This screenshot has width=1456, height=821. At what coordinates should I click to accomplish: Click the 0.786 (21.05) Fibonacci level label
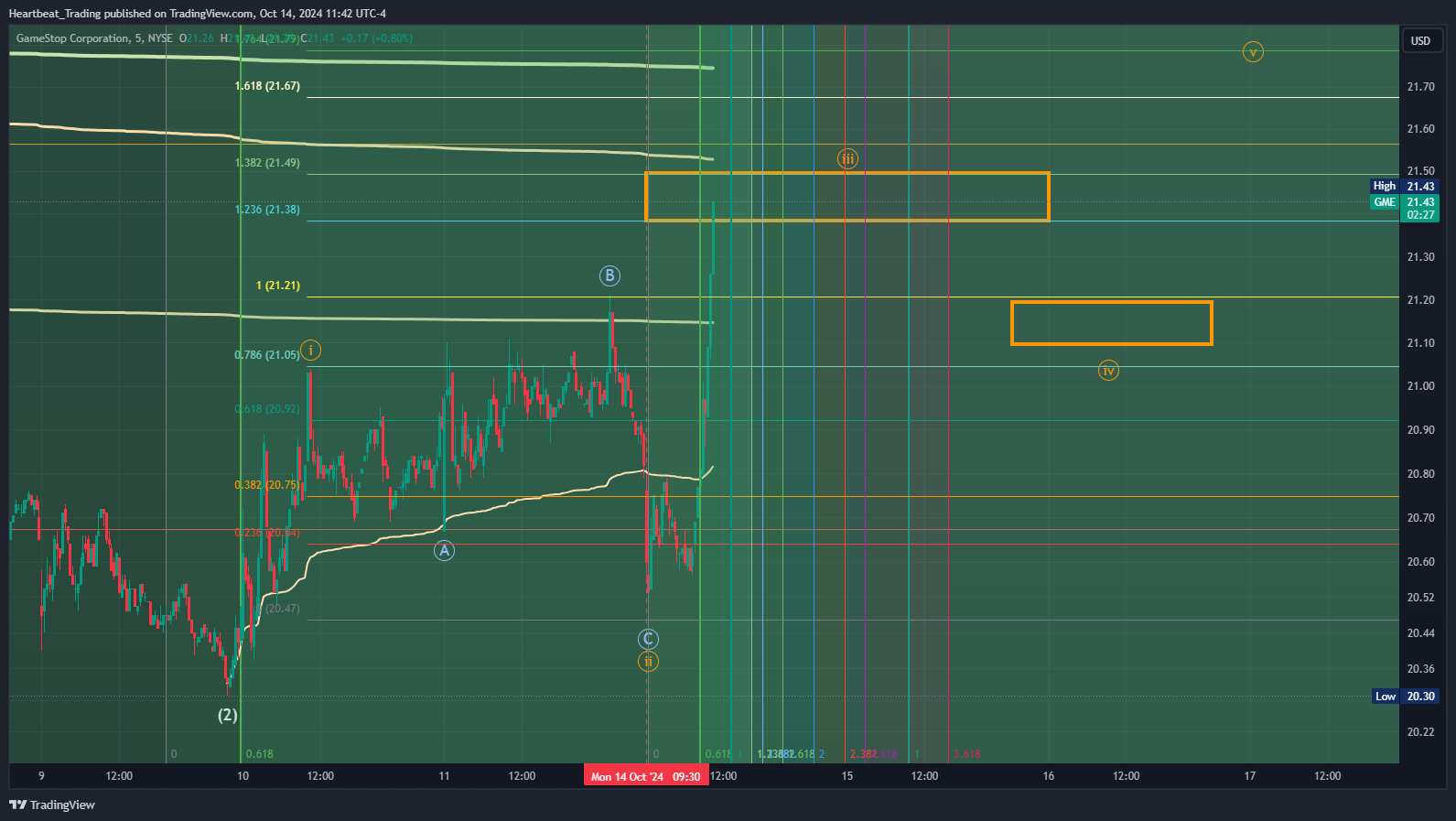pos(267,355)
